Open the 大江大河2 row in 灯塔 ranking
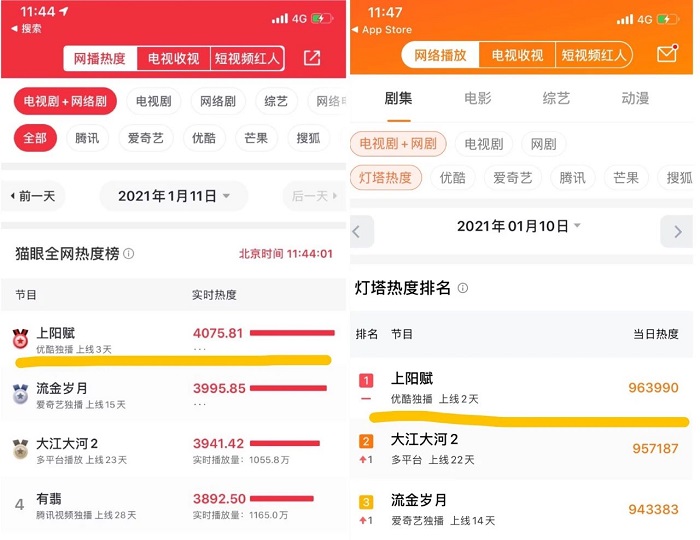 (521, 449)
